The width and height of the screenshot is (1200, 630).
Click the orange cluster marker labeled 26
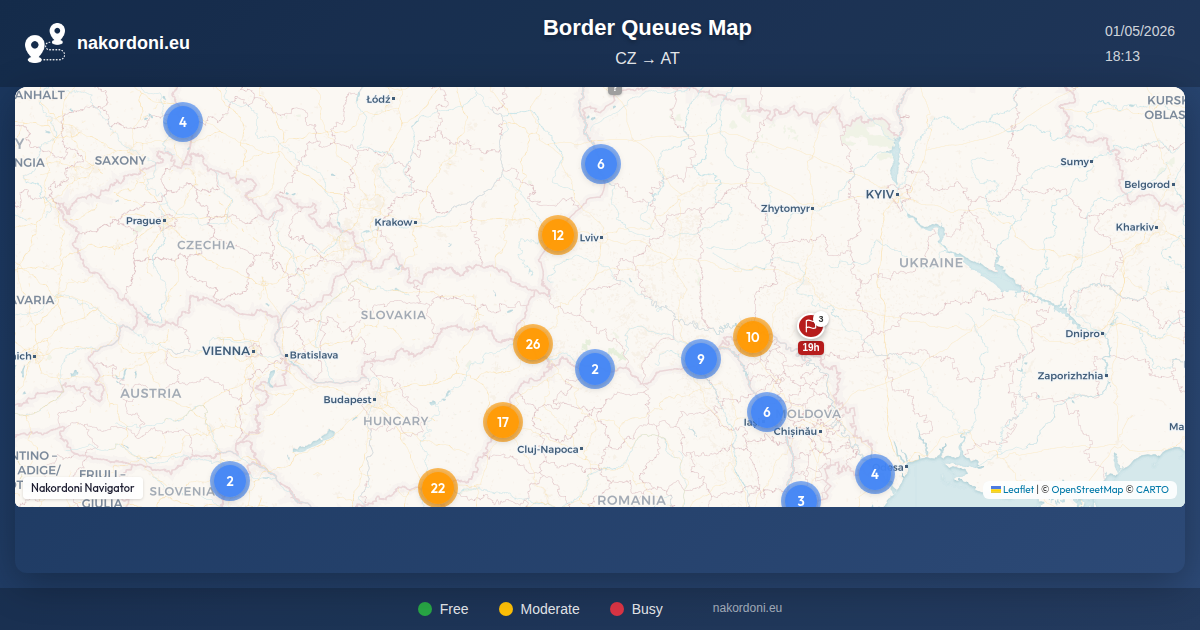533,344
